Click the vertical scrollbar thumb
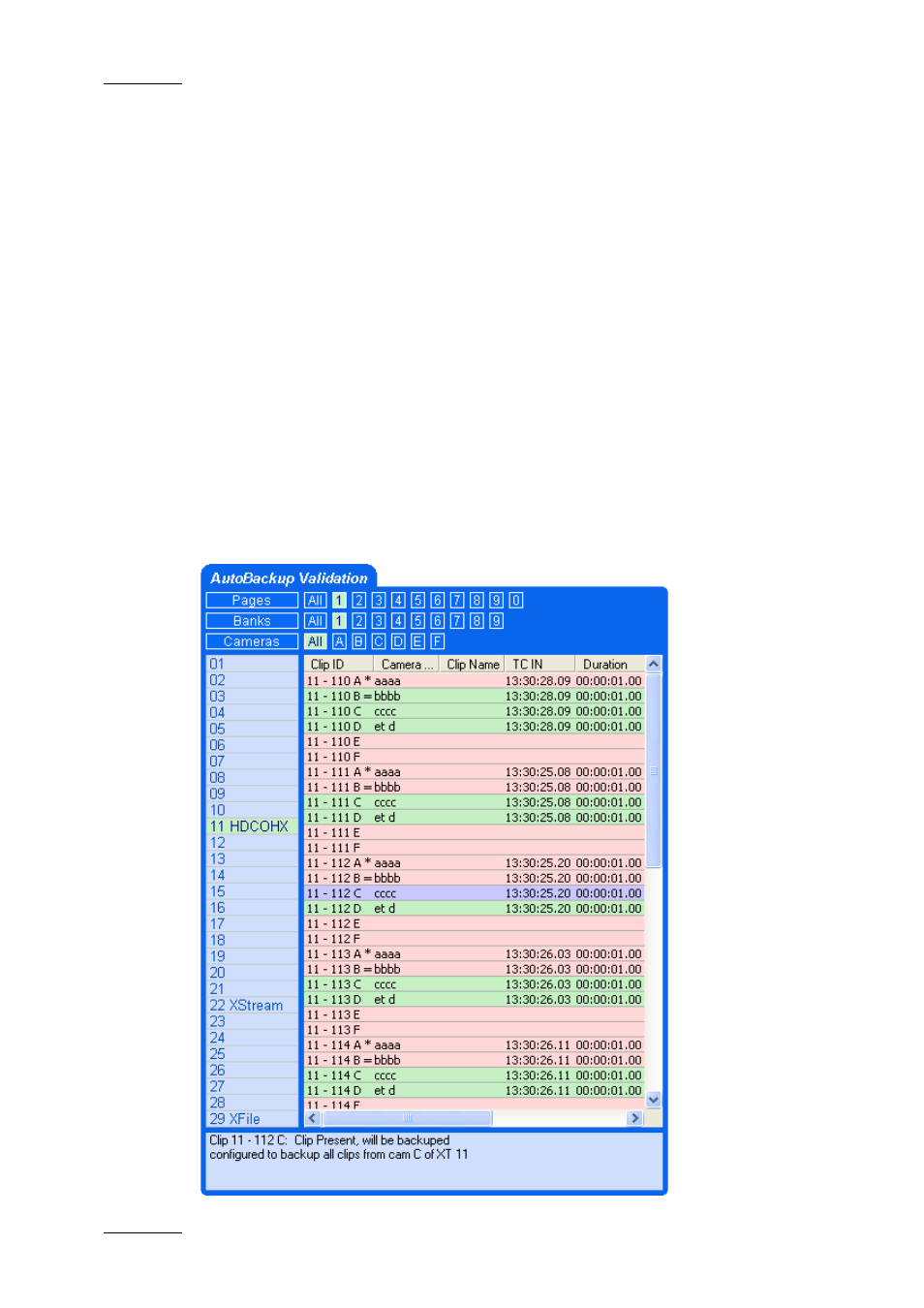Image resolution: width=924 pixels, height=1308 pixels. 654,770
